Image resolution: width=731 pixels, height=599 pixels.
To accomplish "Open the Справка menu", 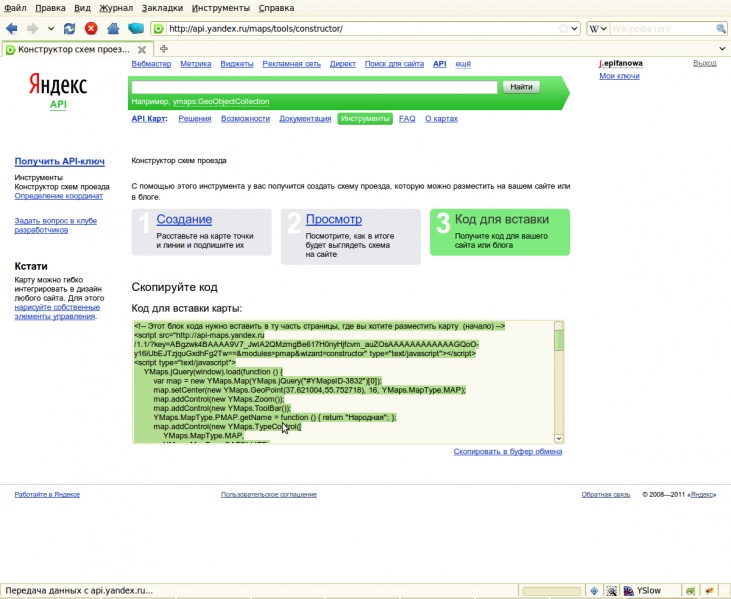I will click(276, 8).
